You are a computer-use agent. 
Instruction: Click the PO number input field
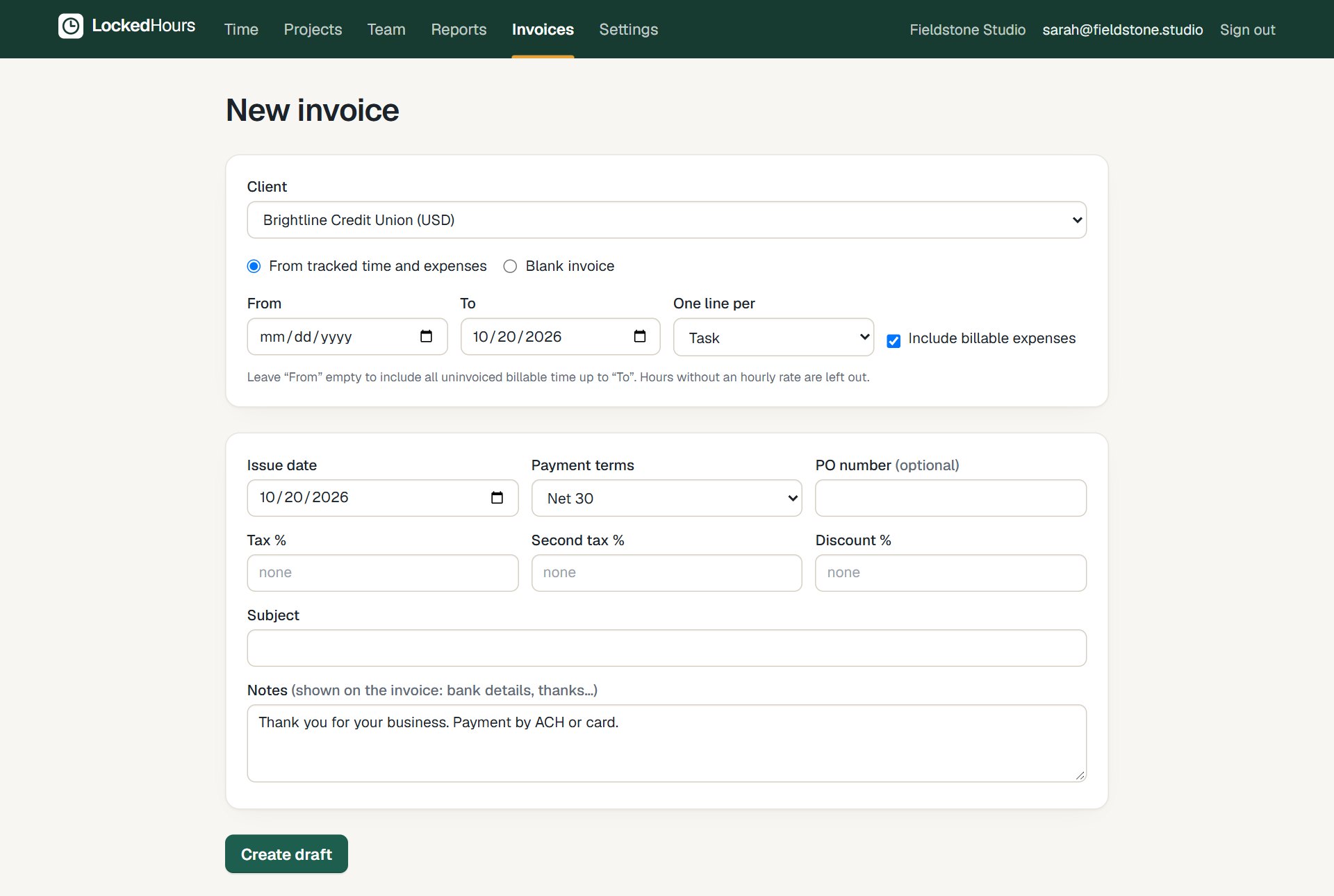click(x=950, y=498)
